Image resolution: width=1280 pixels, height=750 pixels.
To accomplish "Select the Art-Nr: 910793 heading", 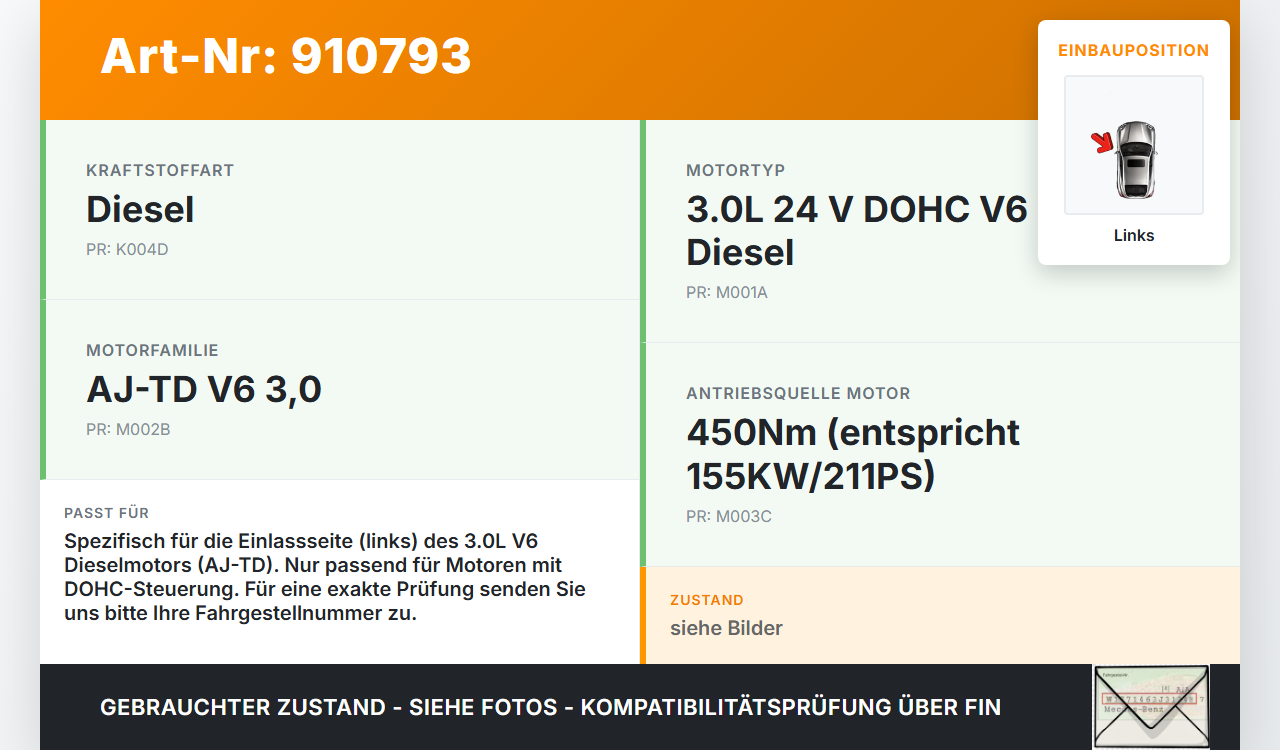I will click(285, 56).
